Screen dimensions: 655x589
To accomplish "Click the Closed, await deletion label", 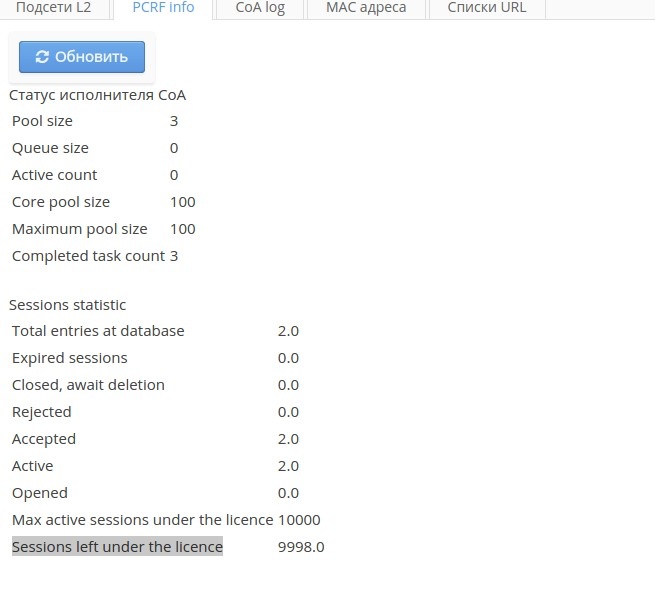I will point(88,385).
